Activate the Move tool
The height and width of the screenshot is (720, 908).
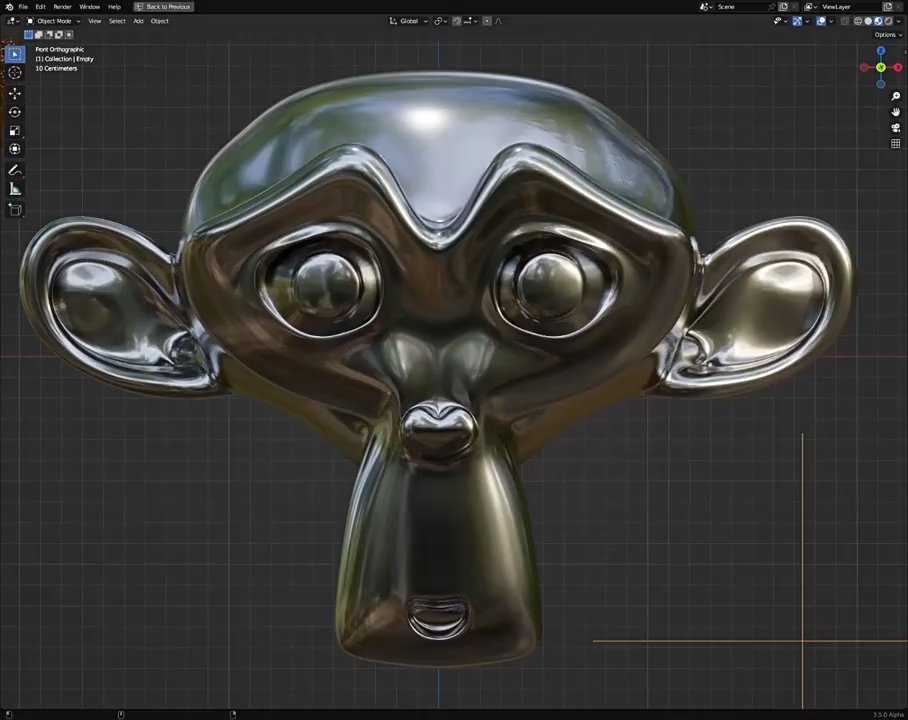point(15,93)
